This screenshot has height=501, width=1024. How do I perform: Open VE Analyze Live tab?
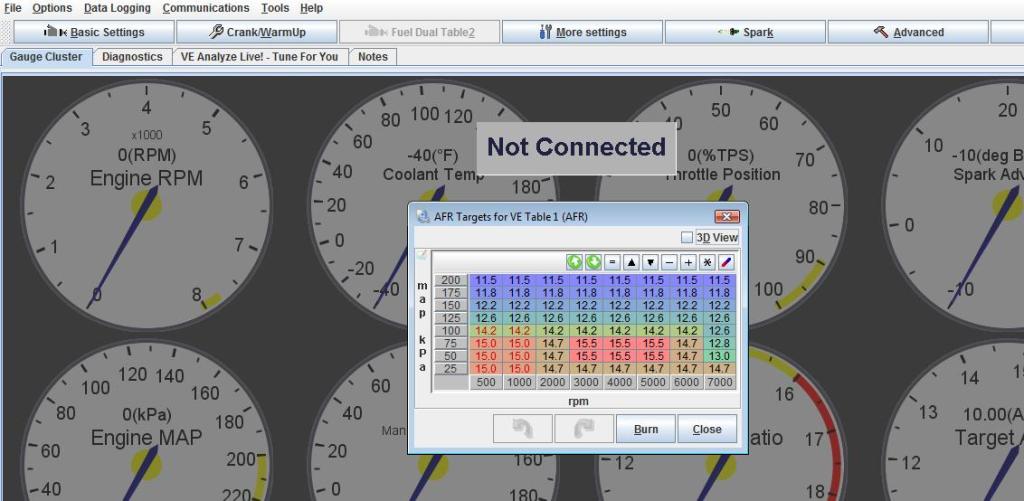(x=259, y=57)
